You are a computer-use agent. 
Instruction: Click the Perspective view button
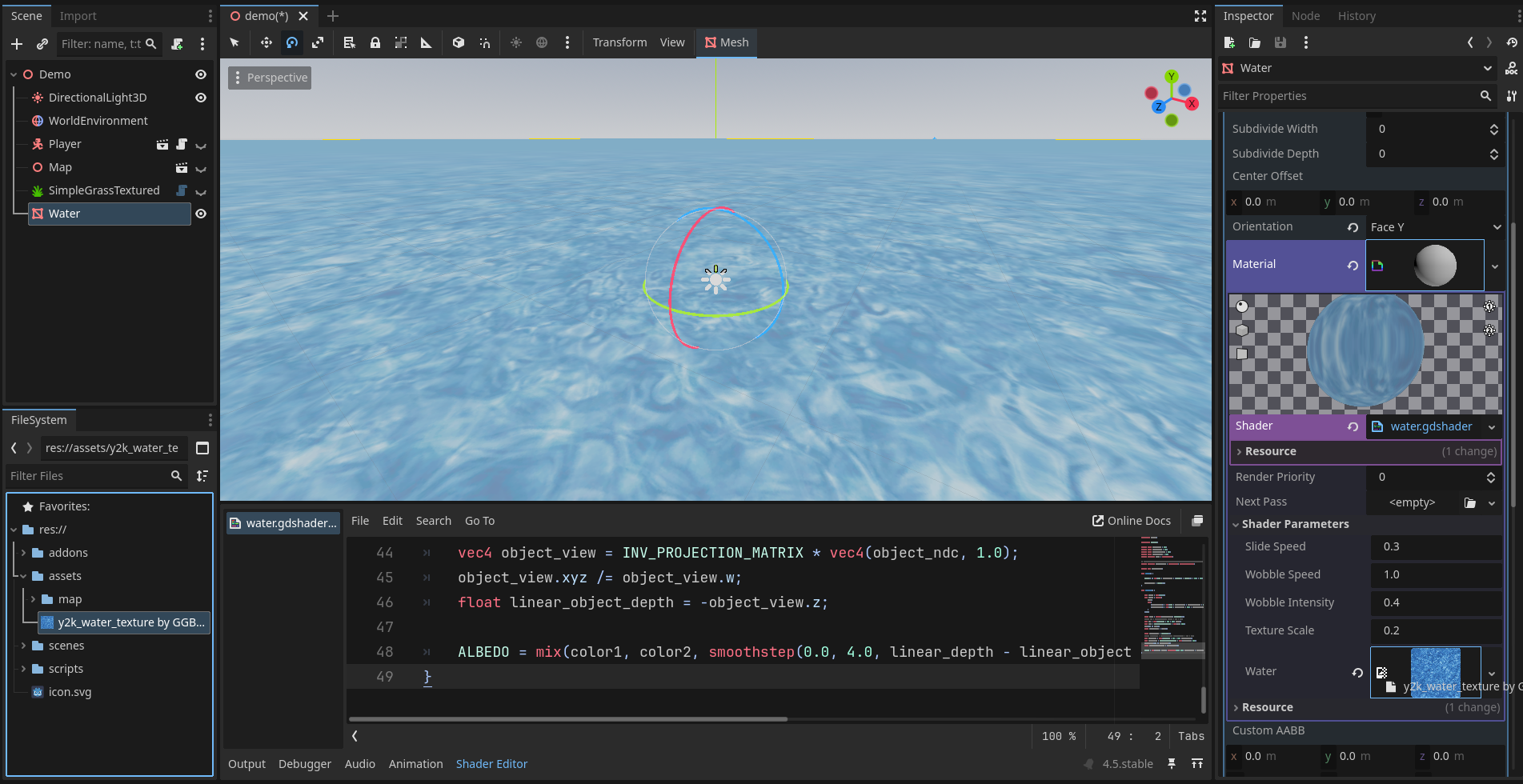point(270,78)
